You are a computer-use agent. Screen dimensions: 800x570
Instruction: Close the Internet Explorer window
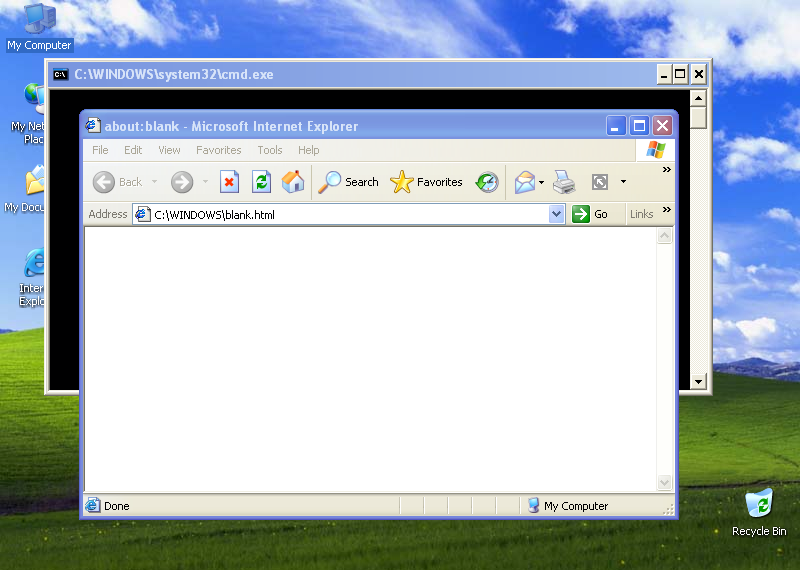coord(662,126)
